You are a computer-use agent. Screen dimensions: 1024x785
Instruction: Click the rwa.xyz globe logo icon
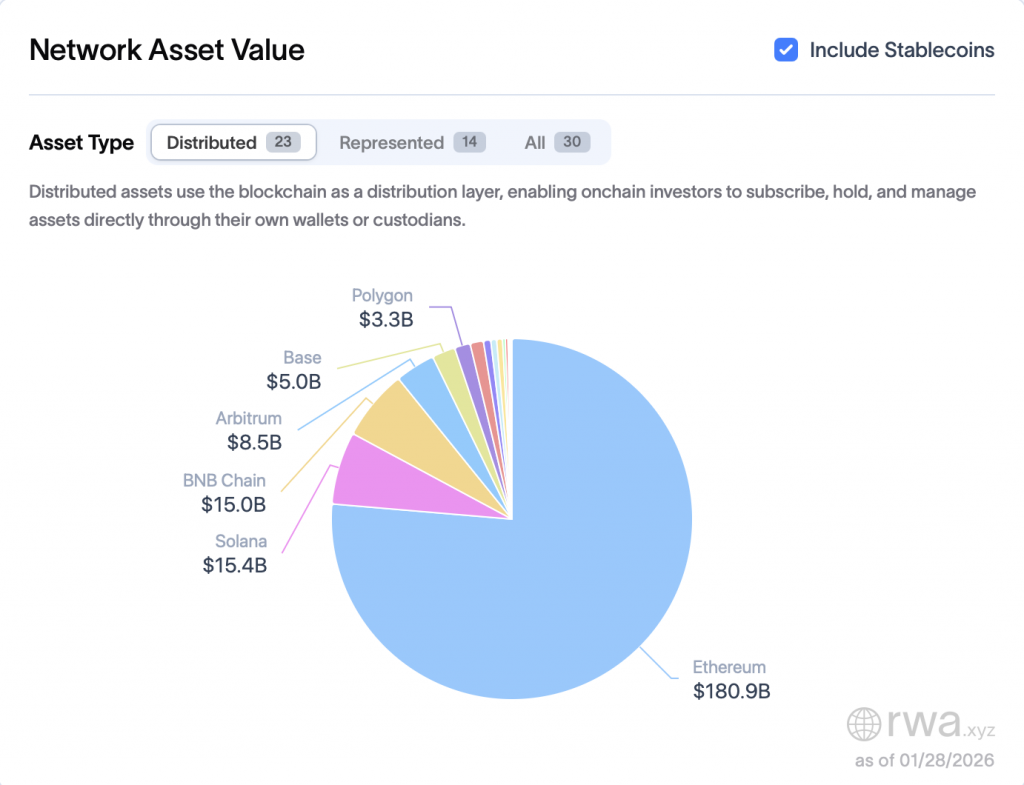pos(866,722)
